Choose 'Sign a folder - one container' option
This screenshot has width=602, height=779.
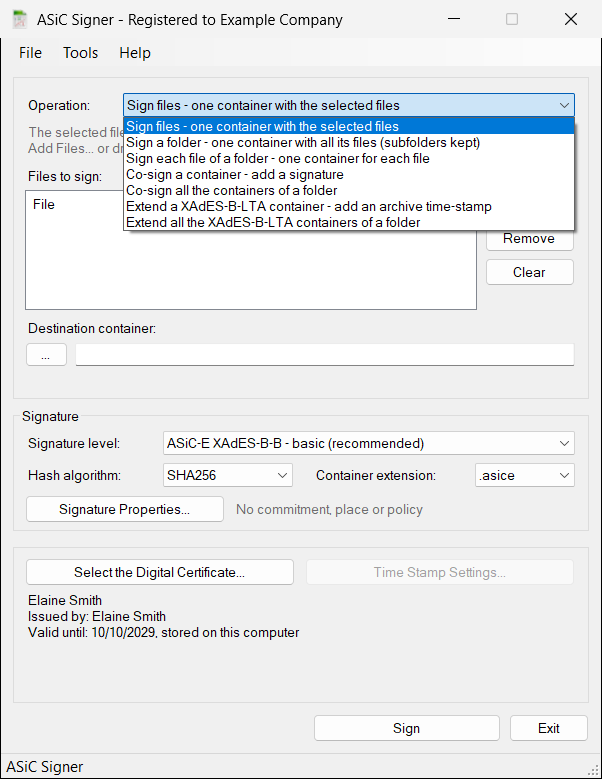click(349, 143)
